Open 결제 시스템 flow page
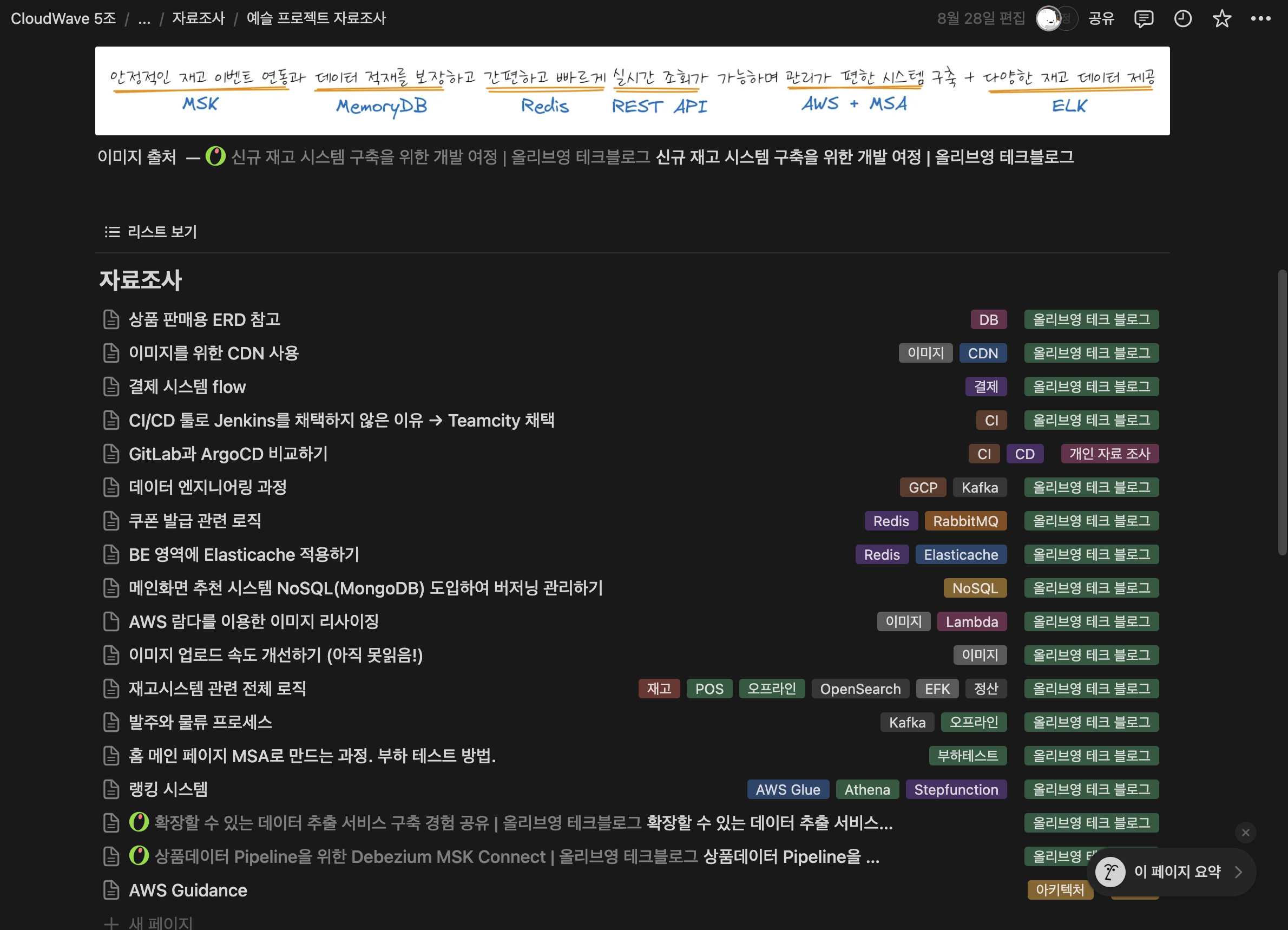The width and height of the screenshot is (1288, 930). coord(187,387)
